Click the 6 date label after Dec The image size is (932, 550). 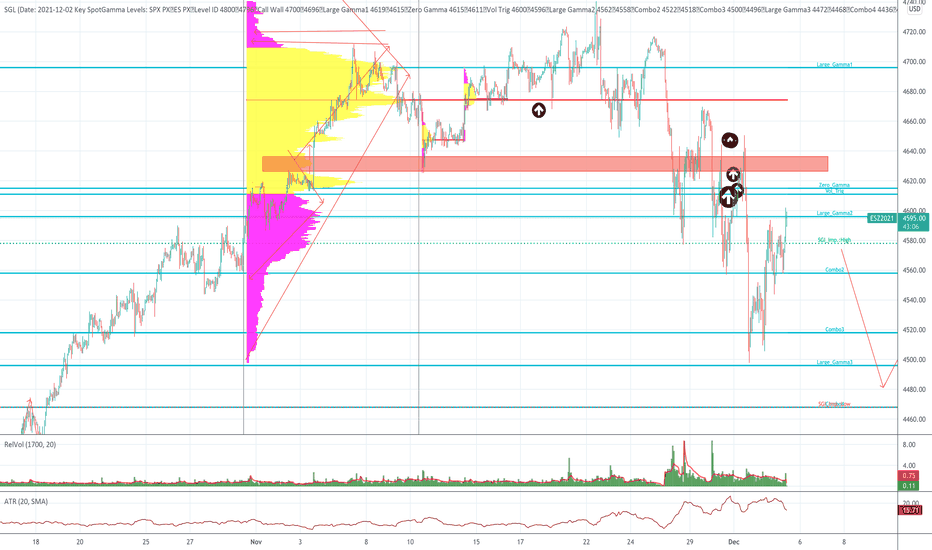point(800,542)
